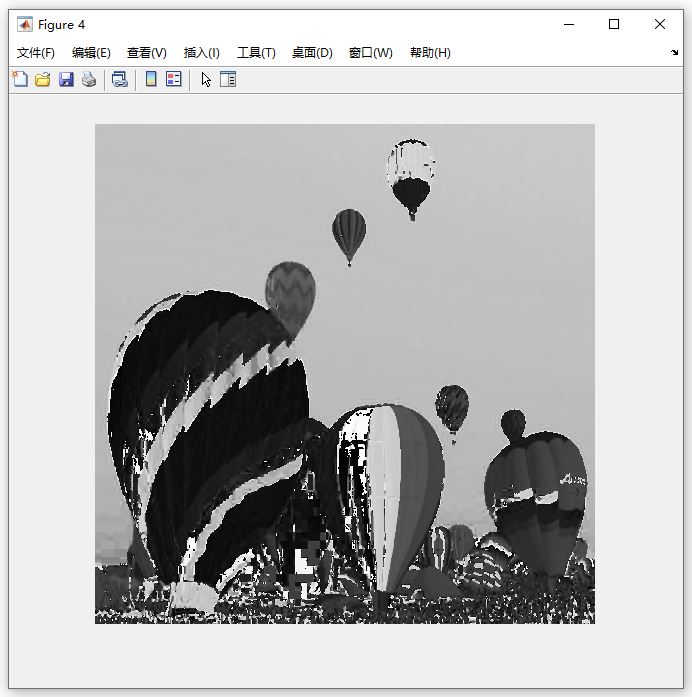Image resolution: width=692 pixels, height=697 pixels.
Task: Open the Property Inspector panel icon
Action: (x=228, y=79)
